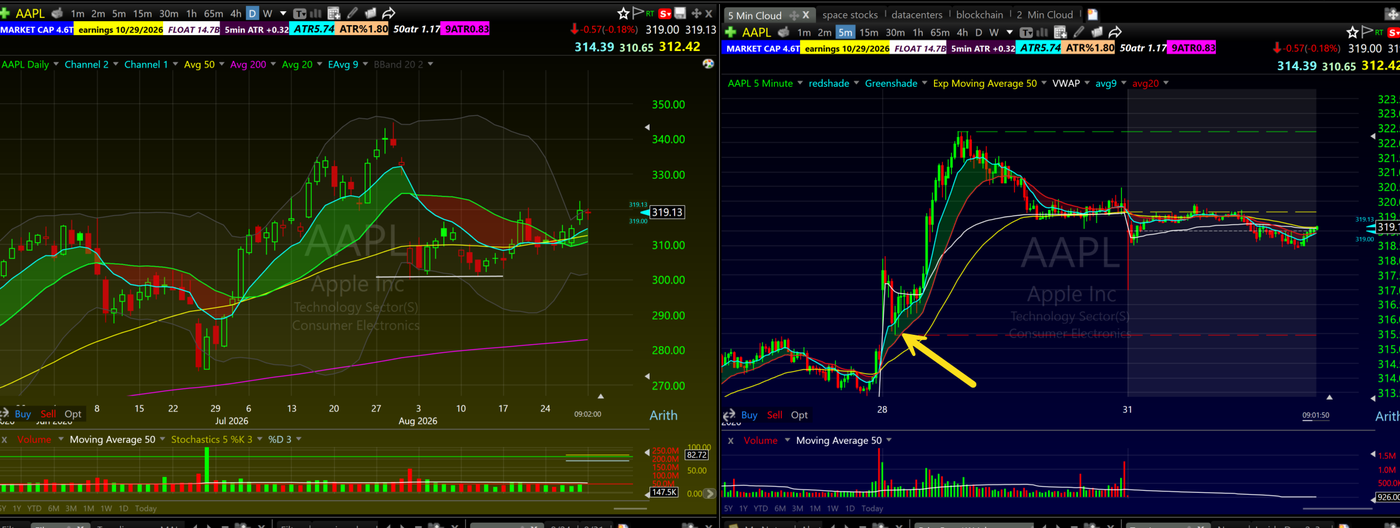
Task: Click the green plus icon in 5 Minute chart
Action: click(730, 33)
